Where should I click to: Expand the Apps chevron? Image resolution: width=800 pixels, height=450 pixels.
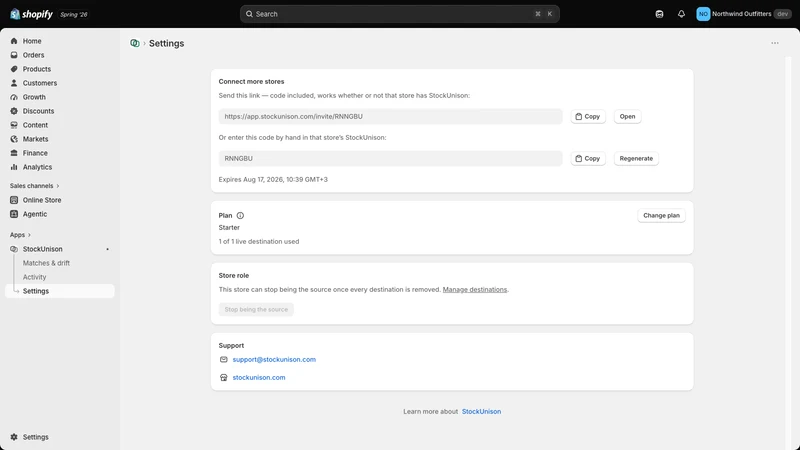click(x=29, y=235)
